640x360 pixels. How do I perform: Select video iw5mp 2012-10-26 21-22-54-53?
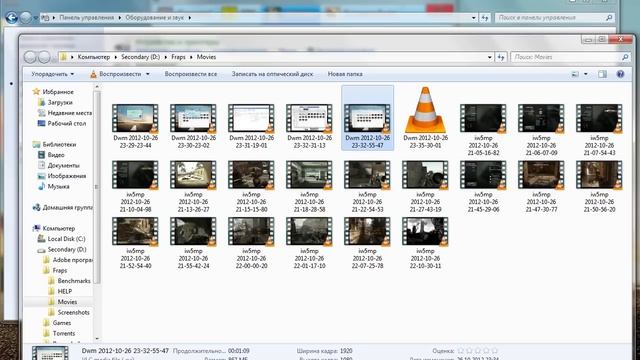coord(367,186)
